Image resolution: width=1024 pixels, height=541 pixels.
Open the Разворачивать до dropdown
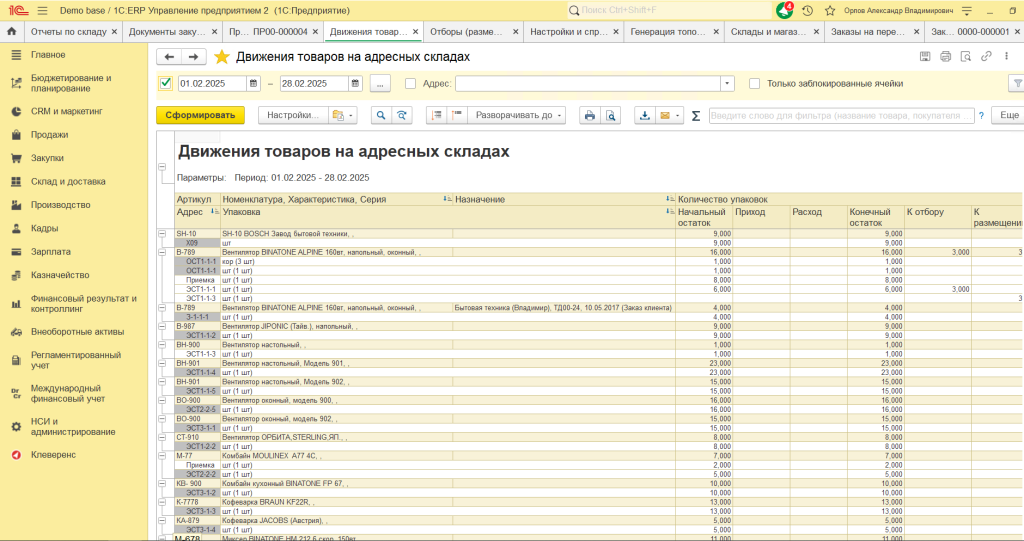(516, 115)
